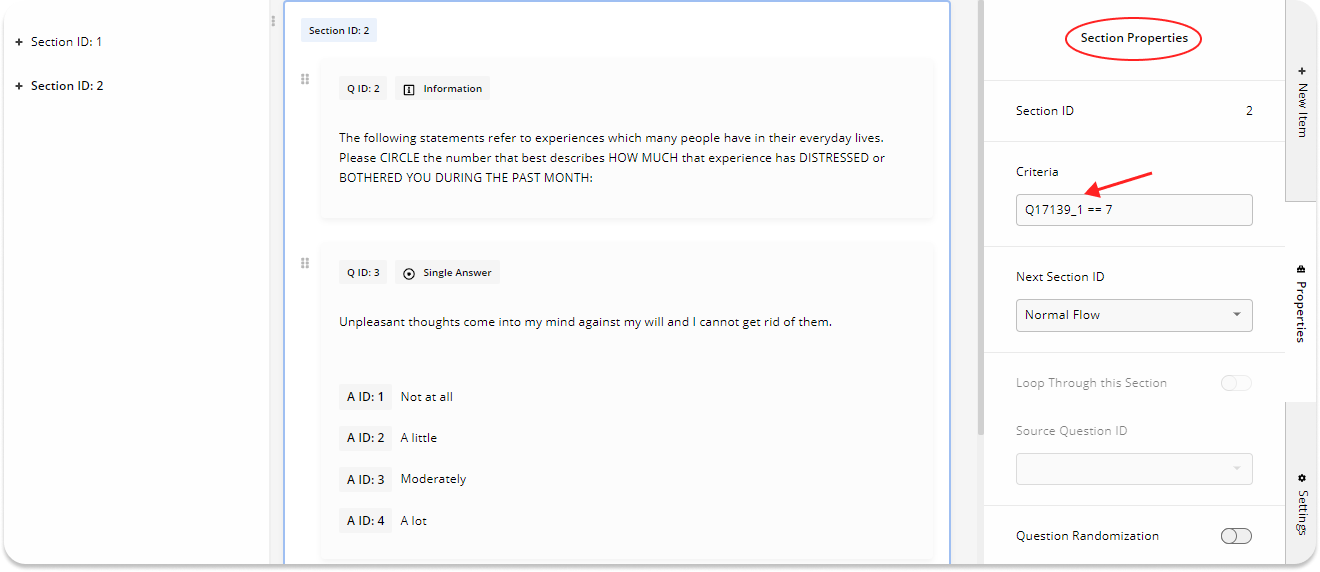Click the drag handle beside Q ID: 2
1320x572 pixels.
[x=305, y=79]
